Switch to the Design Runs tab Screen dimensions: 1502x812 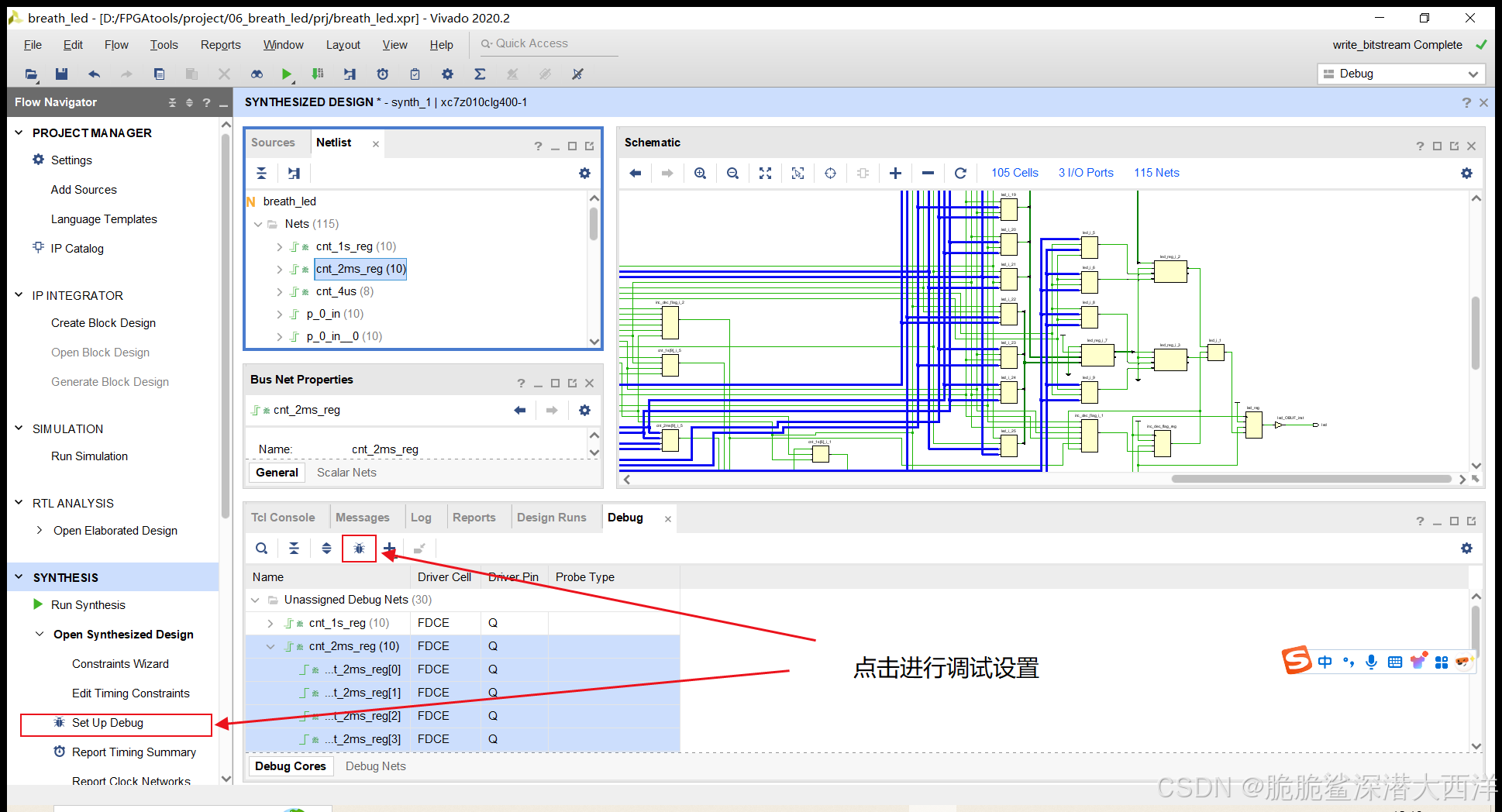(x=551, y=518)
